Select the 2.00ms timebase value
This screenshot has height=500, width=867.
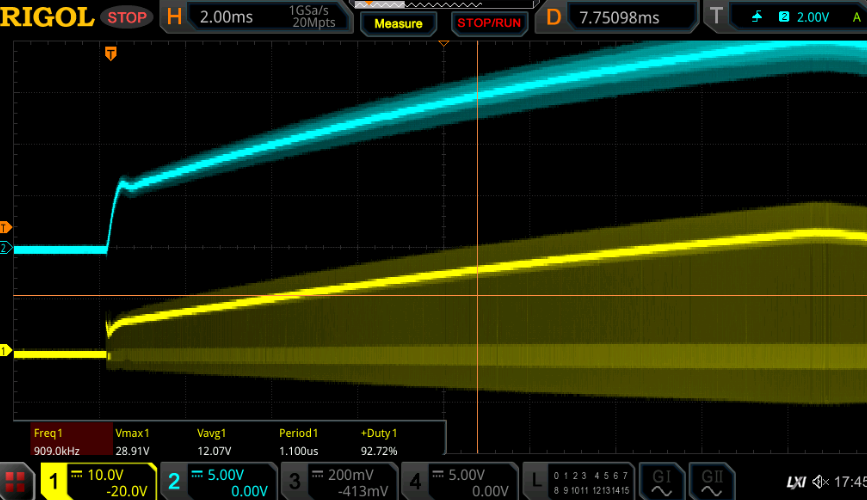(226, 17)
